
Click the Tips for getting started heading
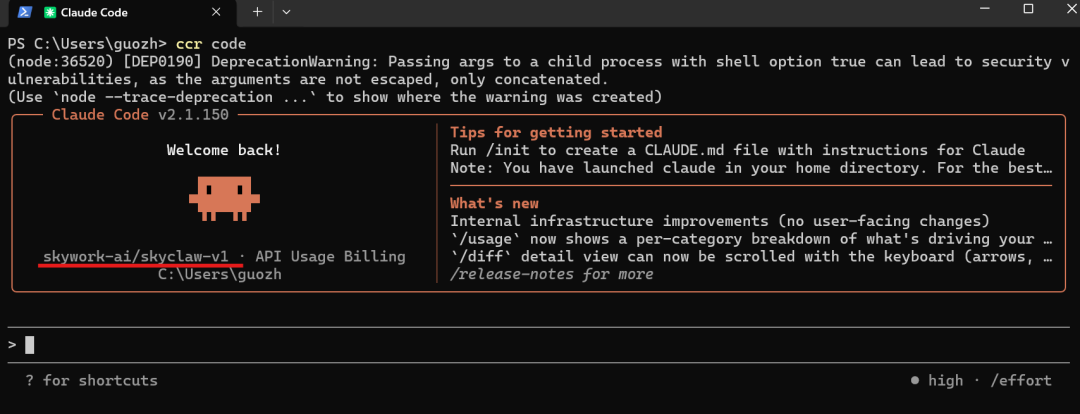556,132
